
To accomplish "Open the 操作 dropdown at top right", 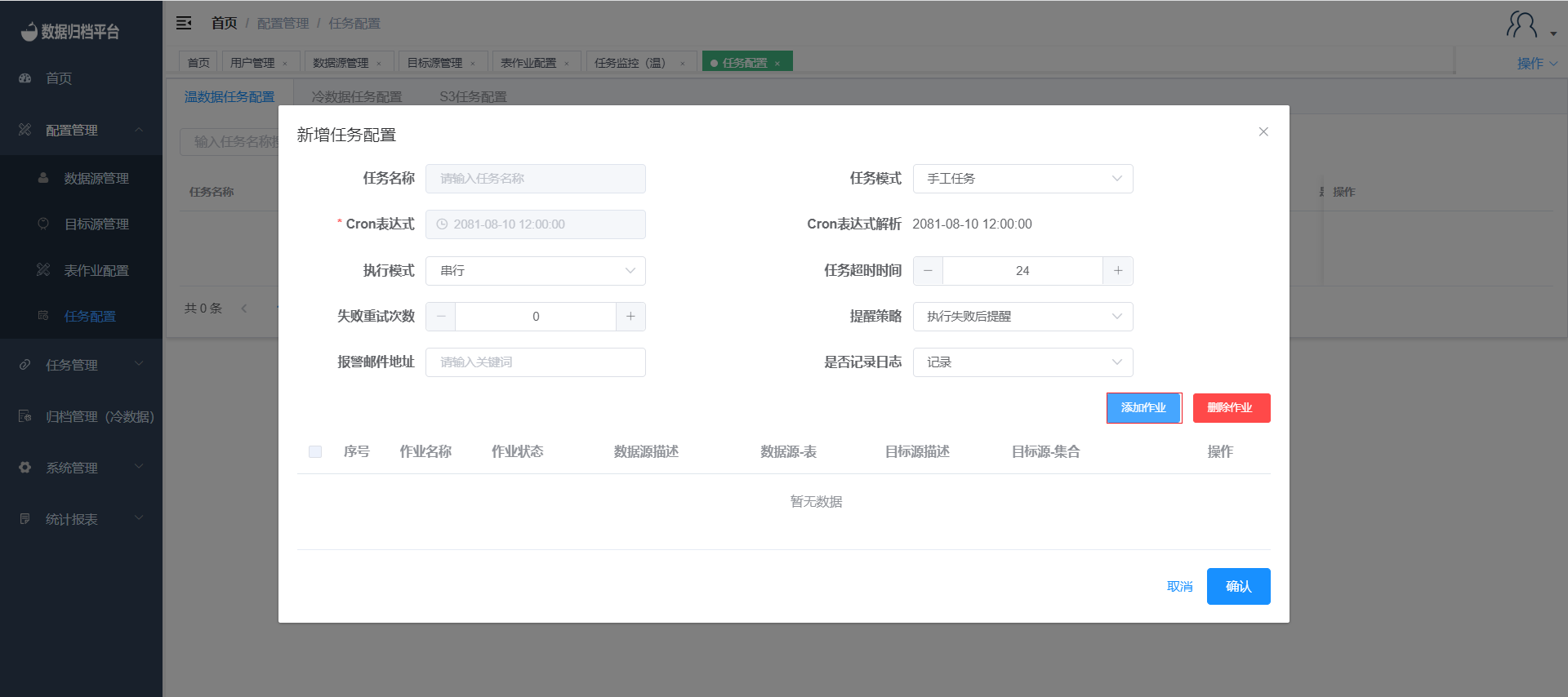I will click(1537, 64).
